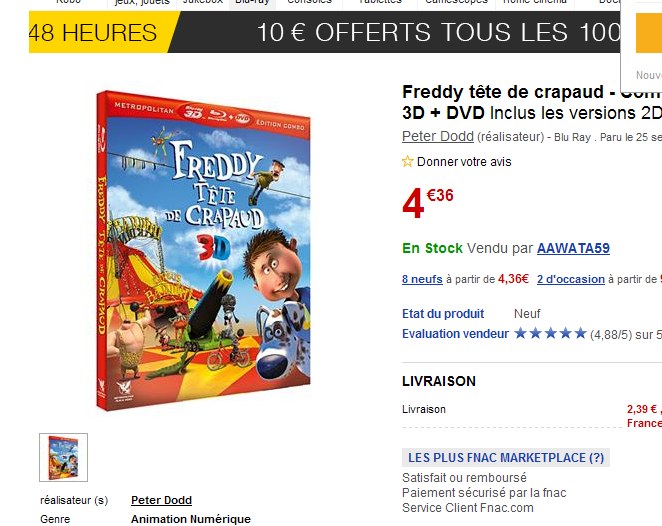The image size is (662, 526).
Task: Click Peter Dodd in the réalisateur details row
Action: point(161,500)
